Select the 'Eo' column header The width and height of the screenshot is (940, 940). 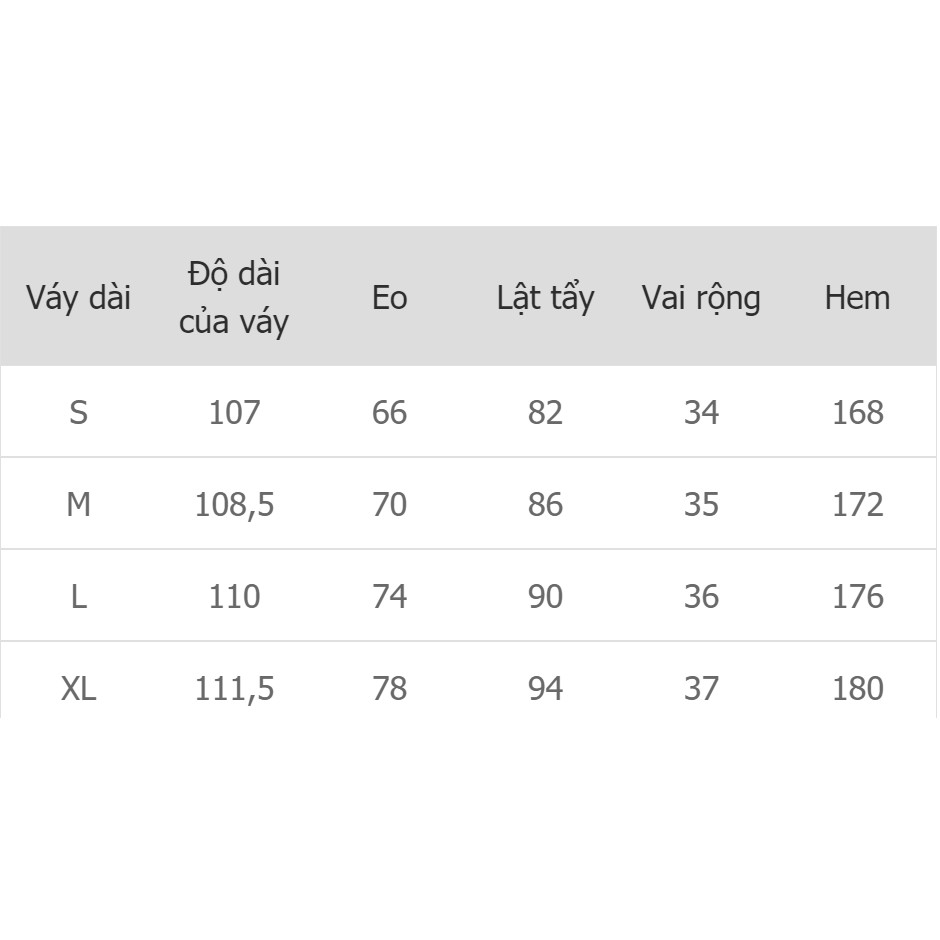[x=390, y=298]
